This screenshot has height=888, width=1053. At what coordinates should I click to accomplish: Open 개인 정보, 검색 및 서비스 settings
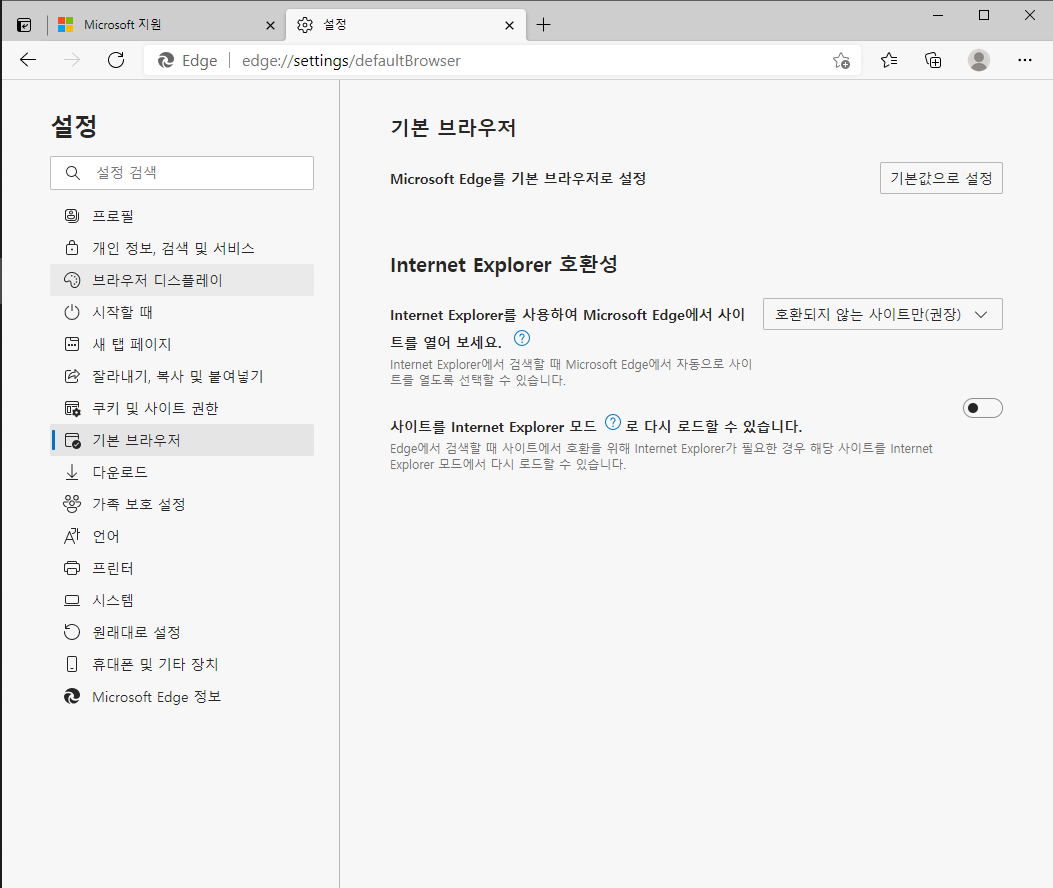click(182, 248)
